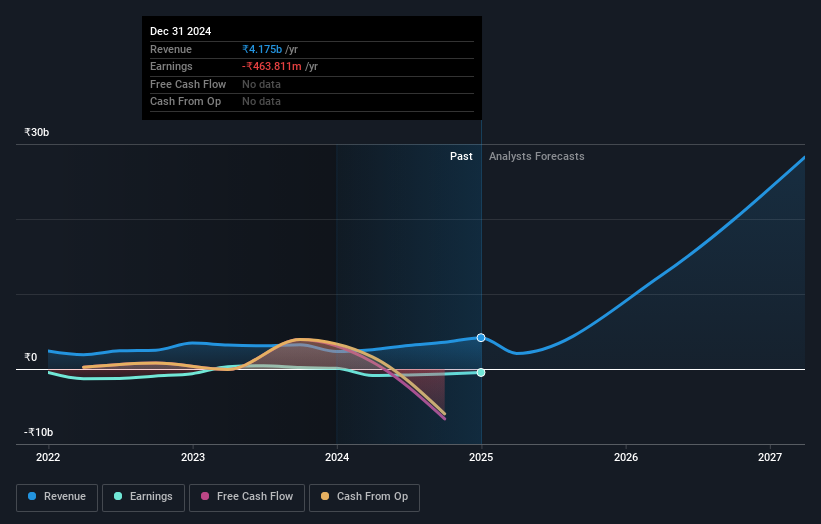The width and height of the screenshot is (821, 524).
Task: Toggle the Cash From Op legend series
Action: (364, 497)
